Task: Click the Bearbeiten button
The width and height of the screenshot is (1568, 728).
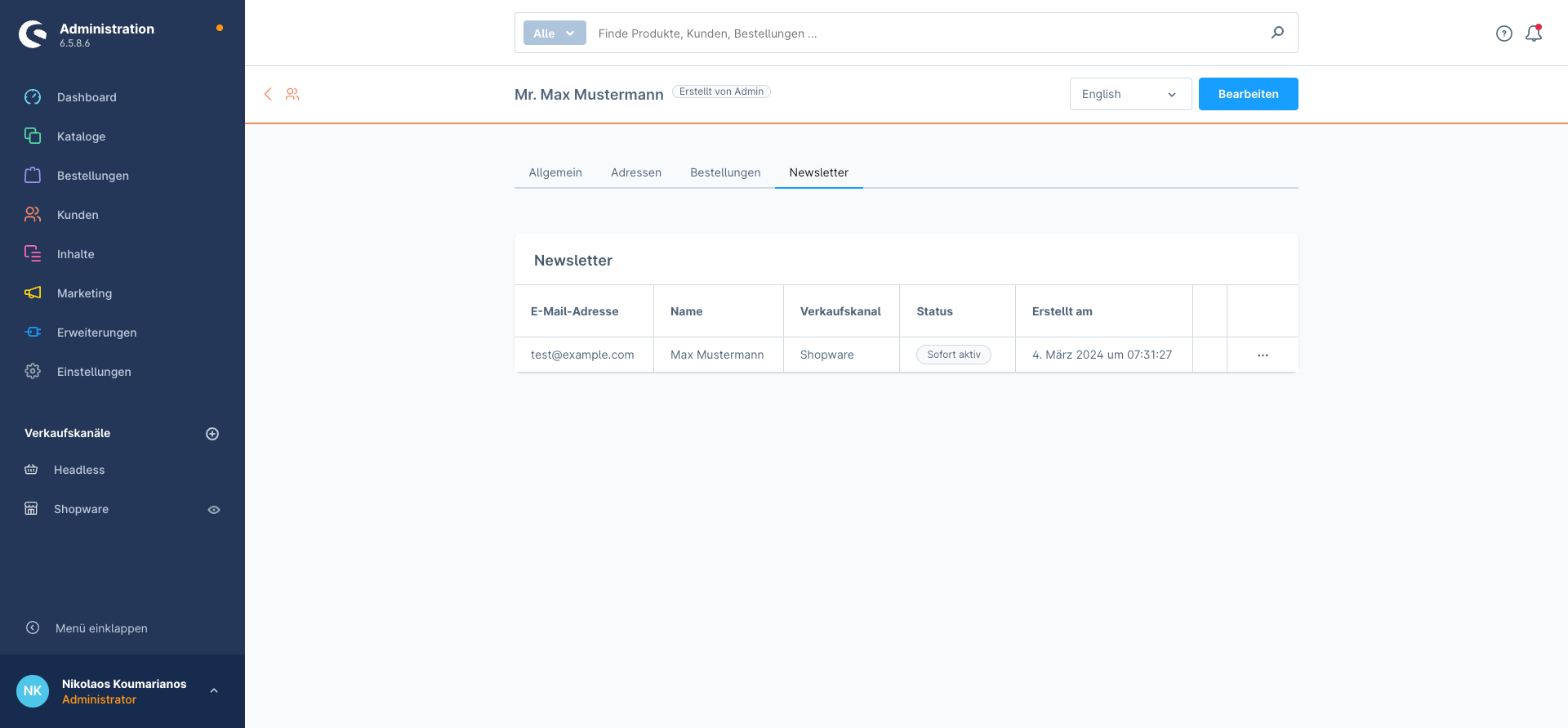Action: [1248, 94]
